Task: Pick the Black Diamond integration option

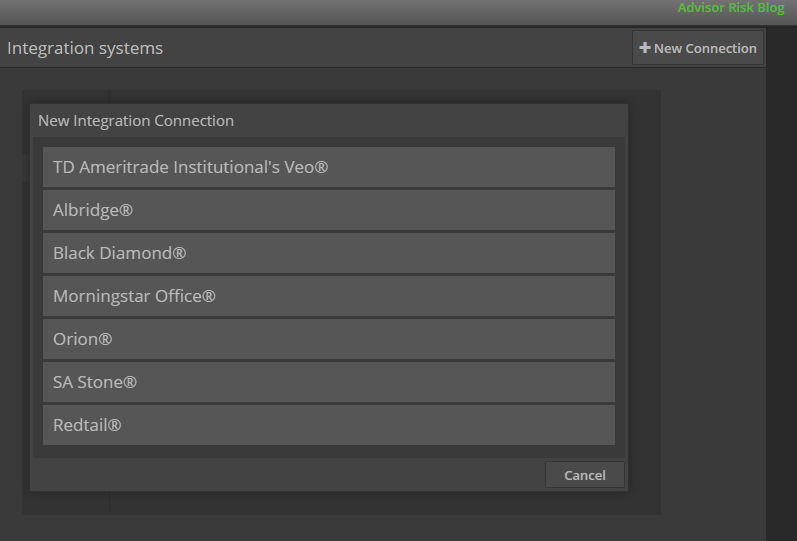Action: [x=328, y=253]
